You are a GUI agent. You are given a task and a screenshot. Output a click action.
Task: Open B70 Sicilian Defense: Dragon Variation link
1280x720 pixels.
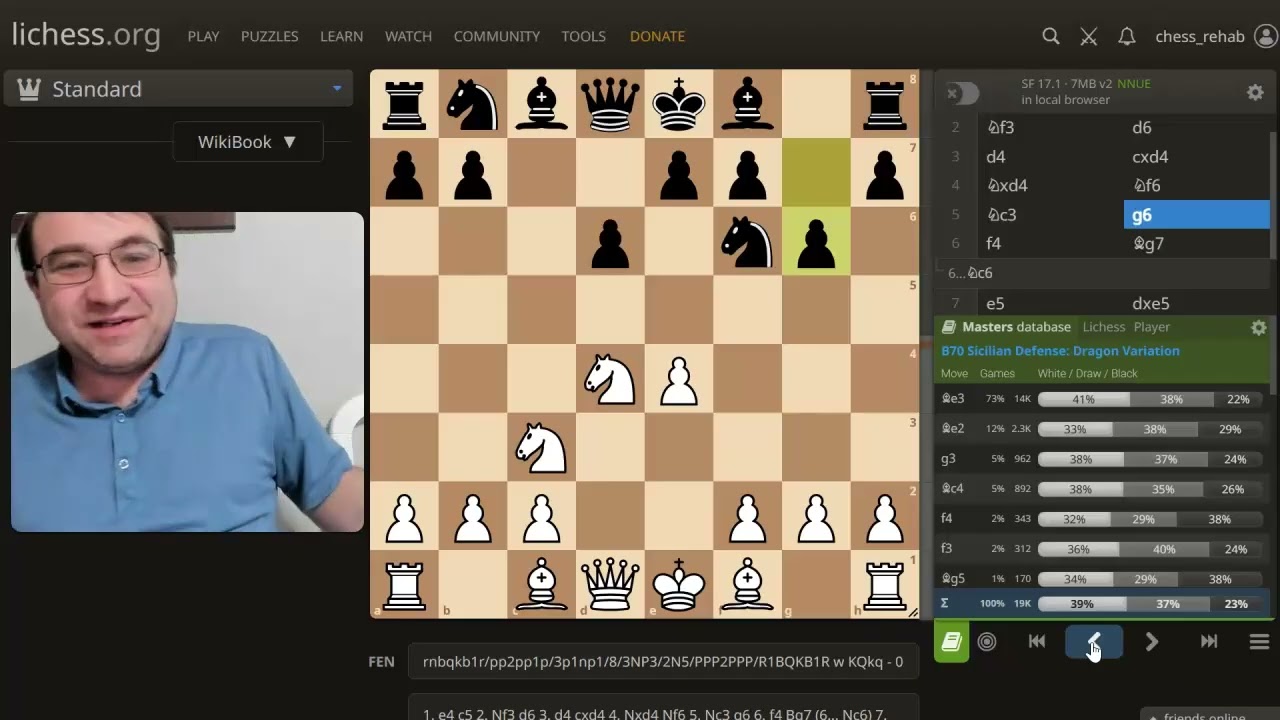[1060, 351]
